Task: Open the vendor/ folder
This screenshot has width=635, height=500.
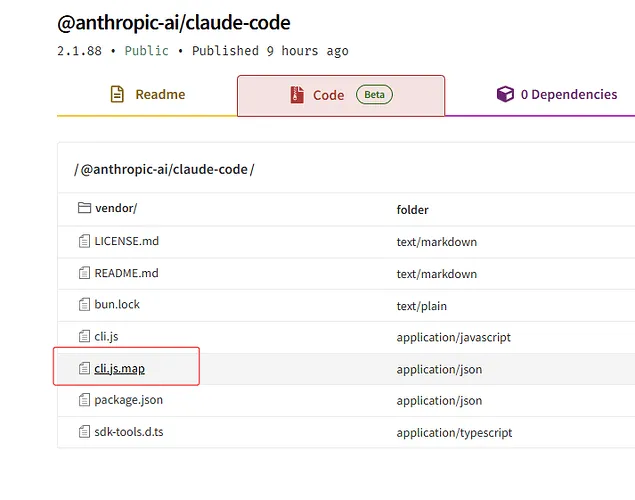Action: (x=115, y=209)
